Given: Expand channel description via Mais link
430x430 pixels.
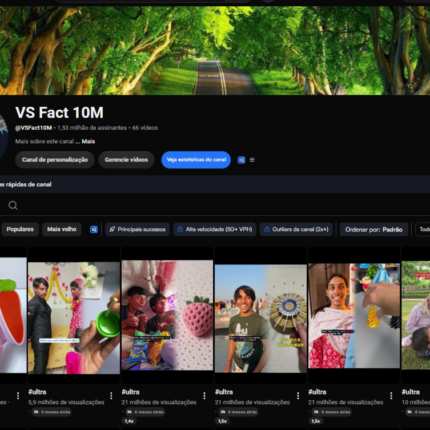Looking at the screenshot, I should [88, 141].
